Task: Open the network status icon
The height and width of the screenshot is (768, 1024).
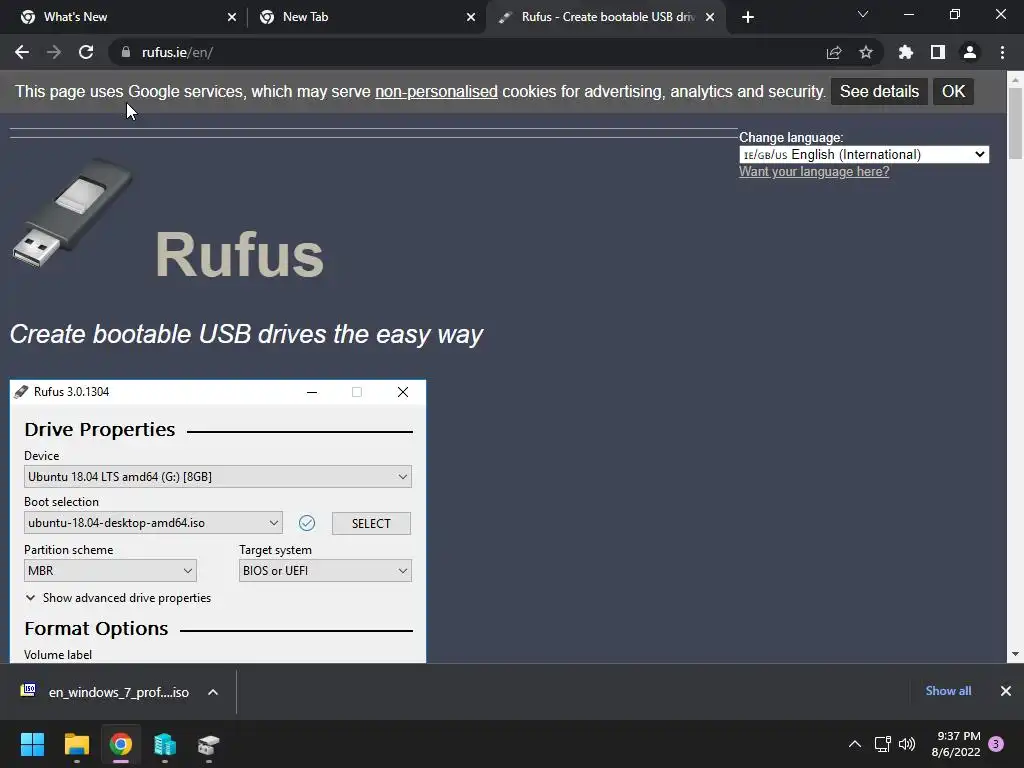Action: [882, 744]
